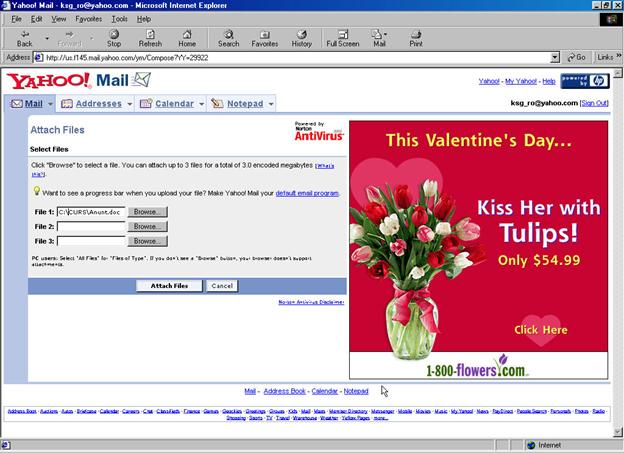The image size is (624, 453).
Task: Click the IE throbber logo
Action: [611, 20]
